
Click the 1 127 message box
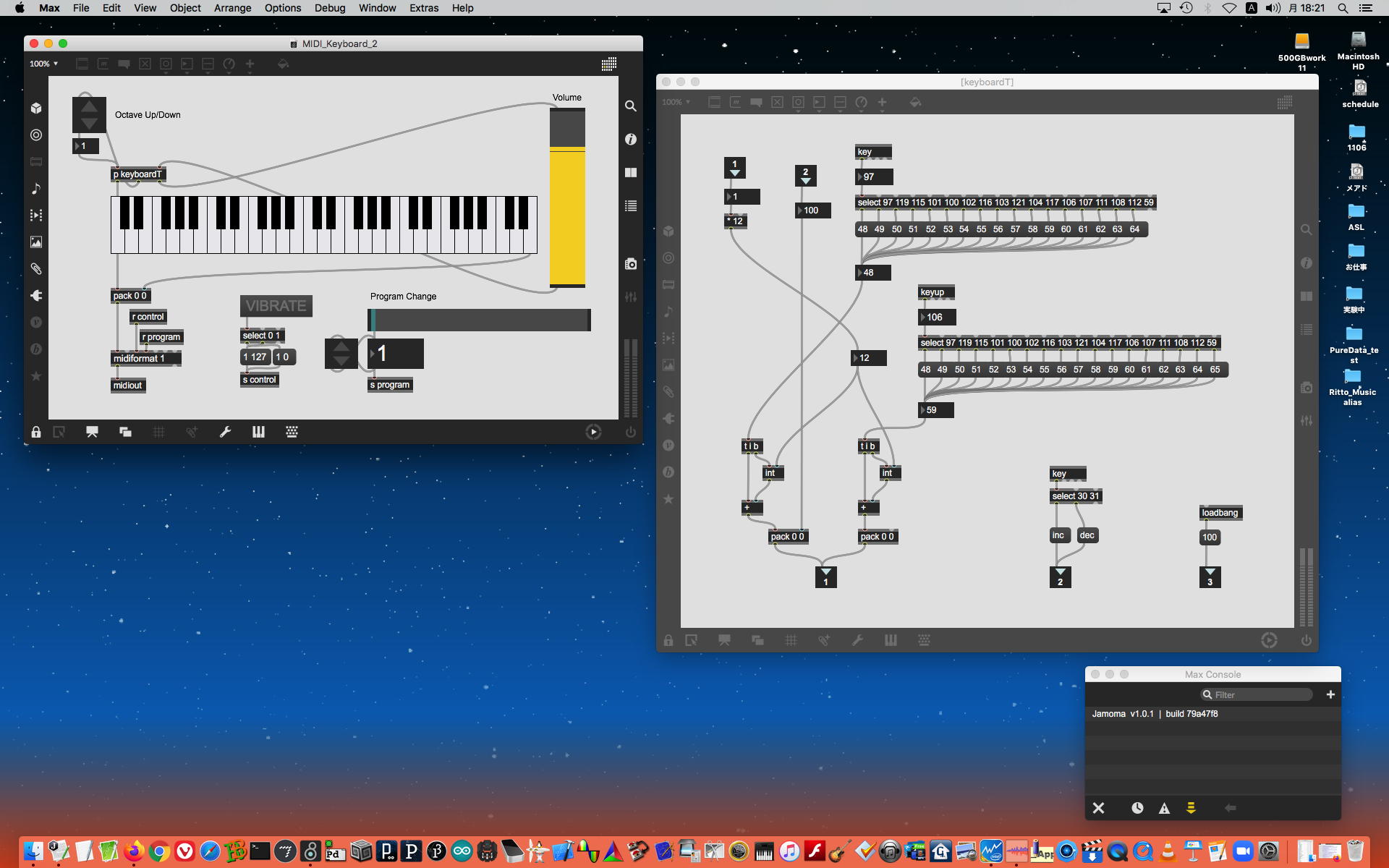tap(255, 357)
